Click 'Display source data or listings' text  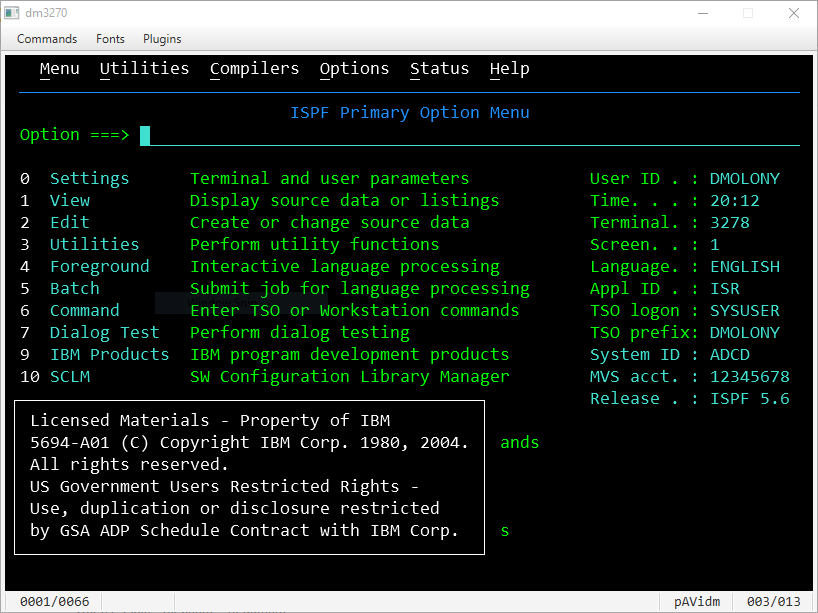point(344,201)
